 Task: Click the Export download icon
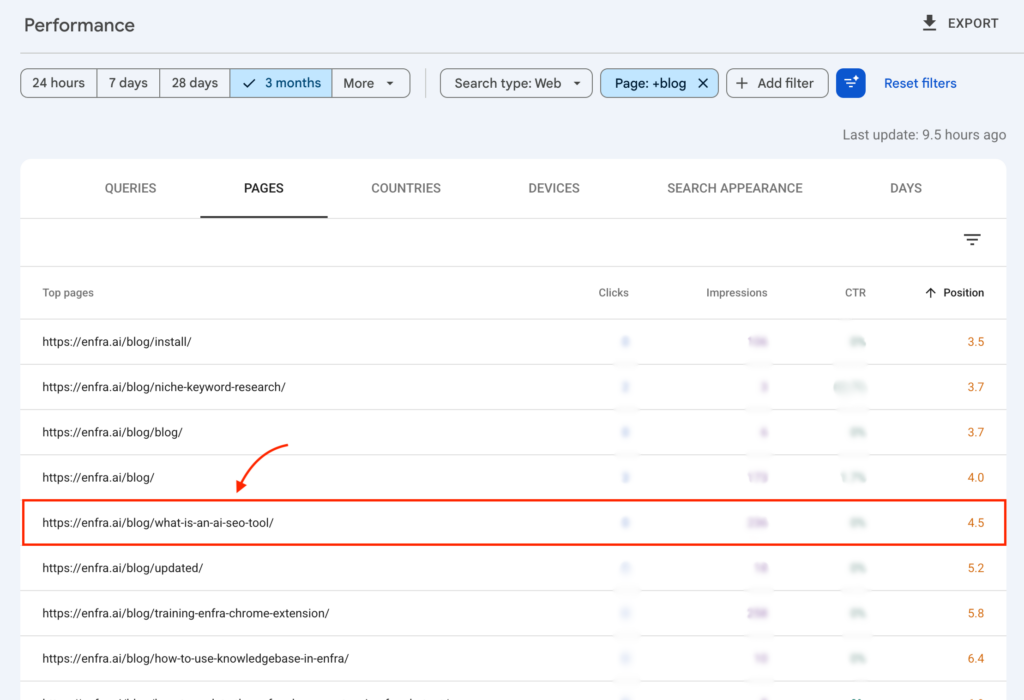[x=929, y=24]
